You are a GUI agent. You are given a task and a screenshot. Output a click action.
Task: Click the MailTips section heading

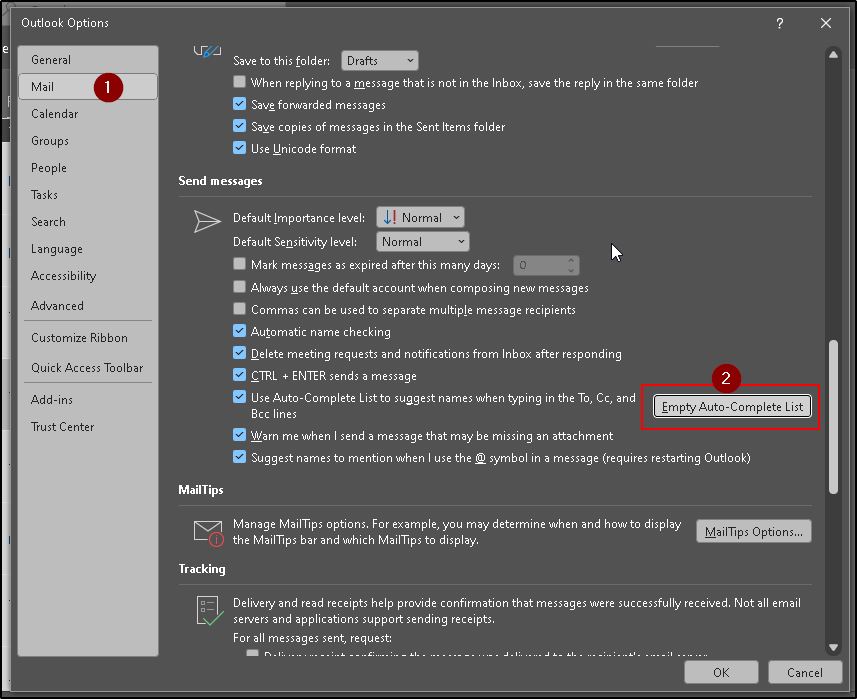pyautogui.click(x=201, y=490)
